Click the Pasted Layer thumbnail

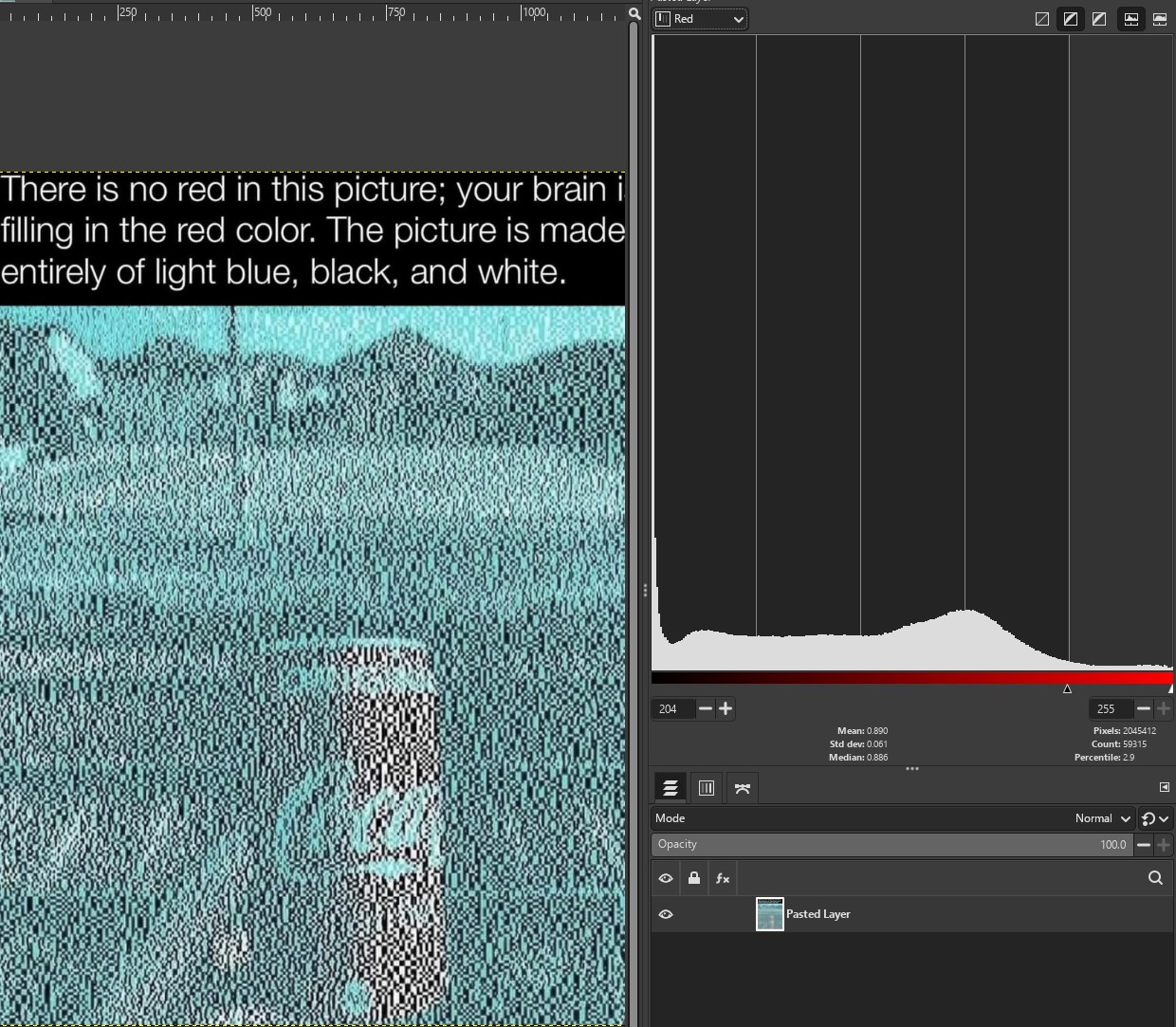pyautogui.click(x=770, y=914)
